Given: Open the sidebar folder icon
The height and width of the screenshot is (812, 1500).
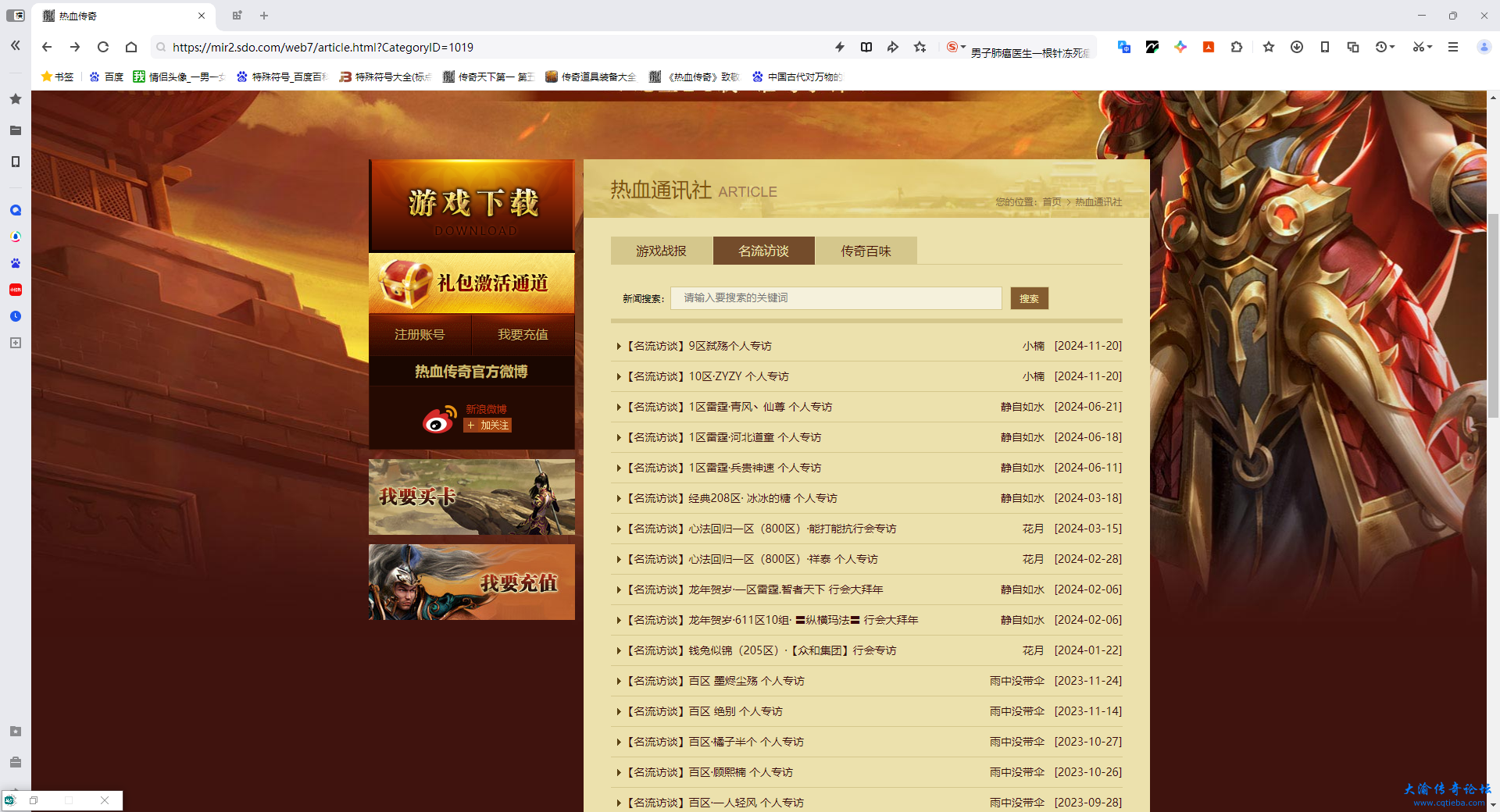Looking at the screenshot, I should pos(15,130).
